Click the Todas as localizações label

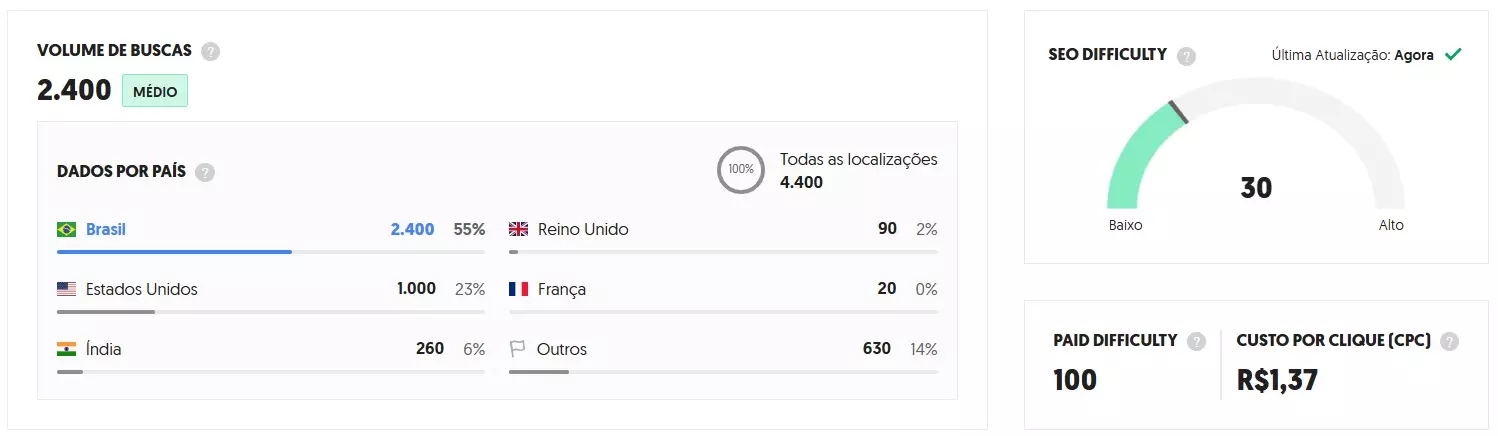click(858, 160)
